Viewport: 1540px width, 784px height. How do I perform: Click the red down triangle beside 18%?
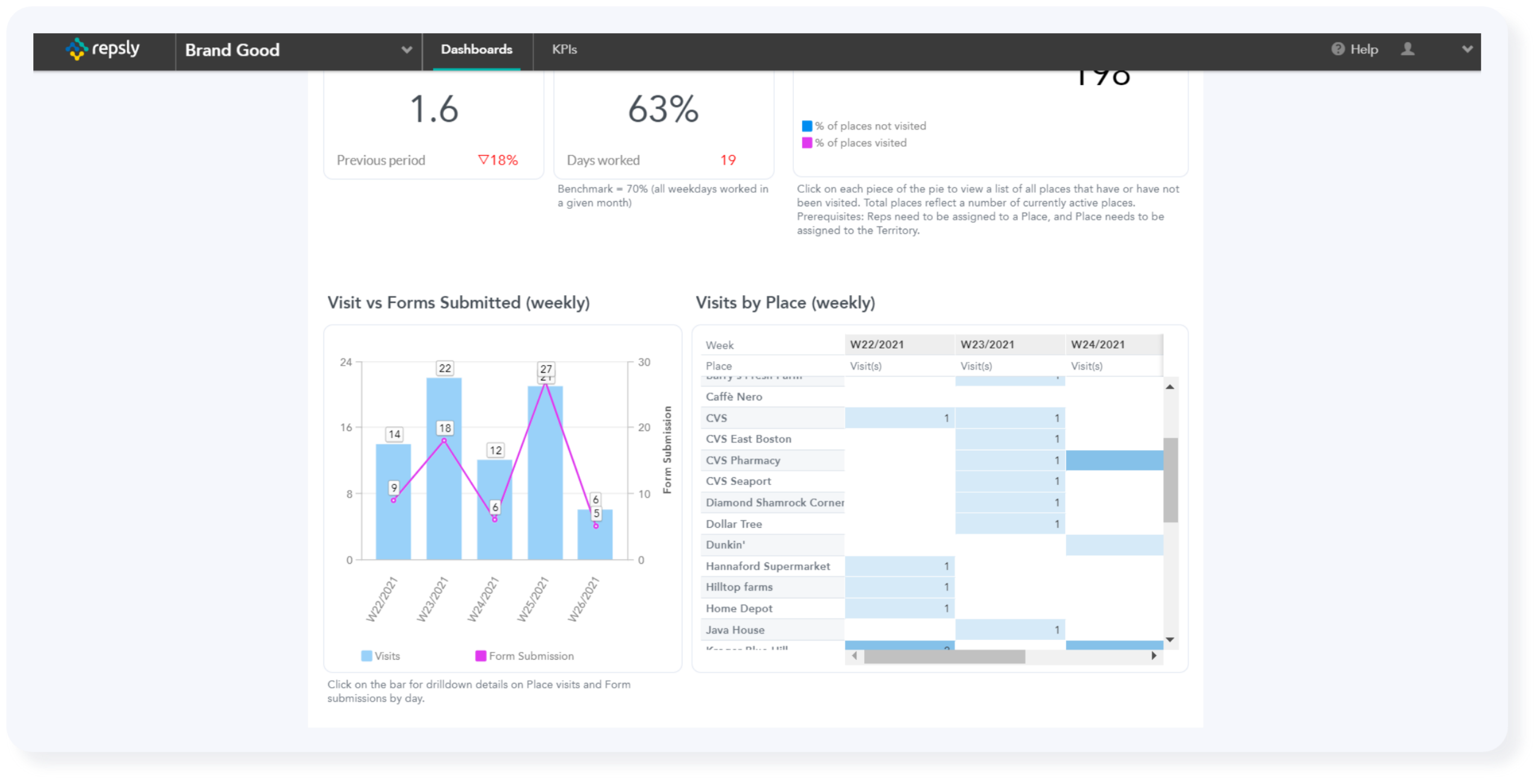(x=483, y=160)
